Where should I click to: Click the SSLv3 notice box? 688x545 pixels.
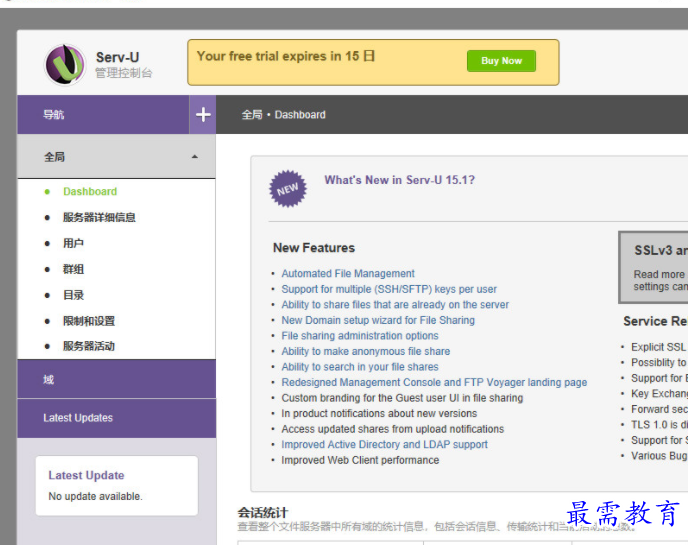coord(653,267)
